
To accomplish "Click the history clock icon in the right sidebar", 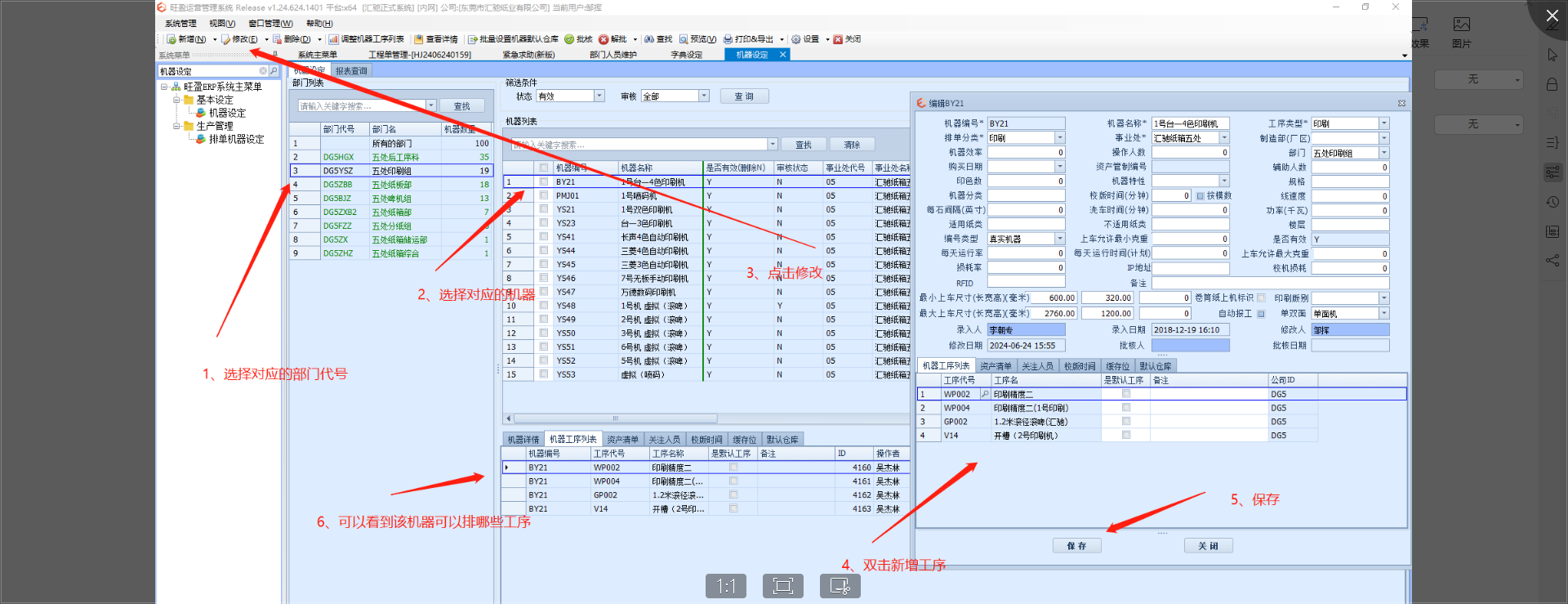I will coord(1552,202).
